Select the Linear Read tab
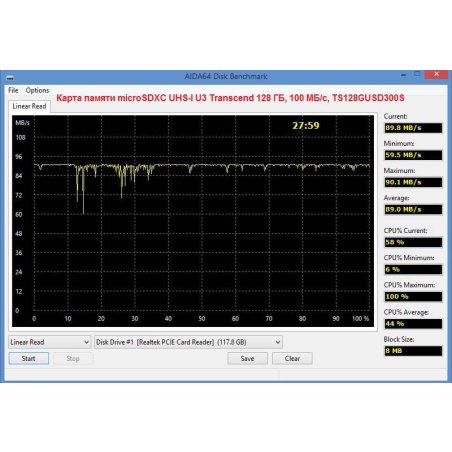The image size is (452, 452). (x=29, y=106)
